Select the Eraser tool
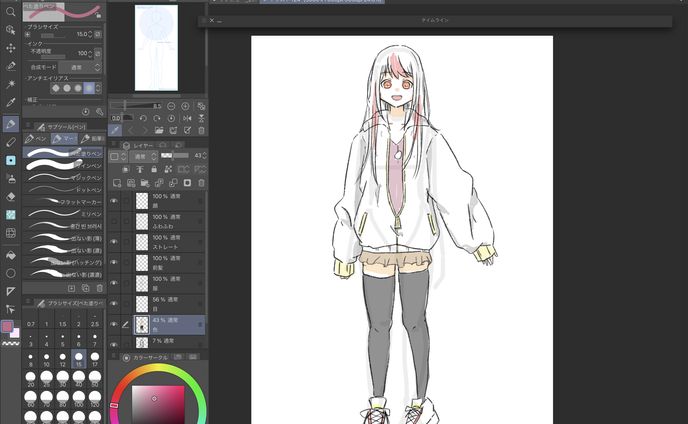 pos(11,197)
